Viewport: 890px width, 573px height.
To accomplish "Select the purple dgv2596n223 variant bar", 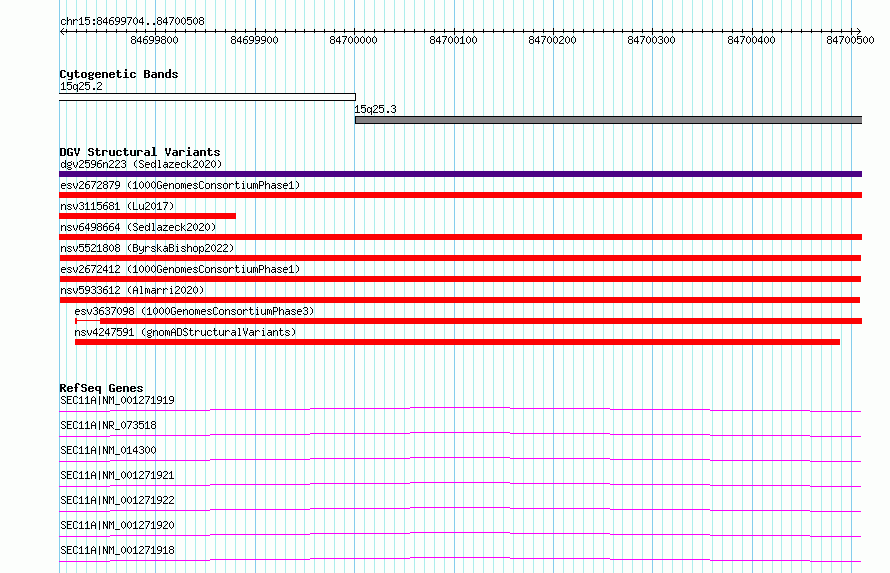I will (460, 174).
